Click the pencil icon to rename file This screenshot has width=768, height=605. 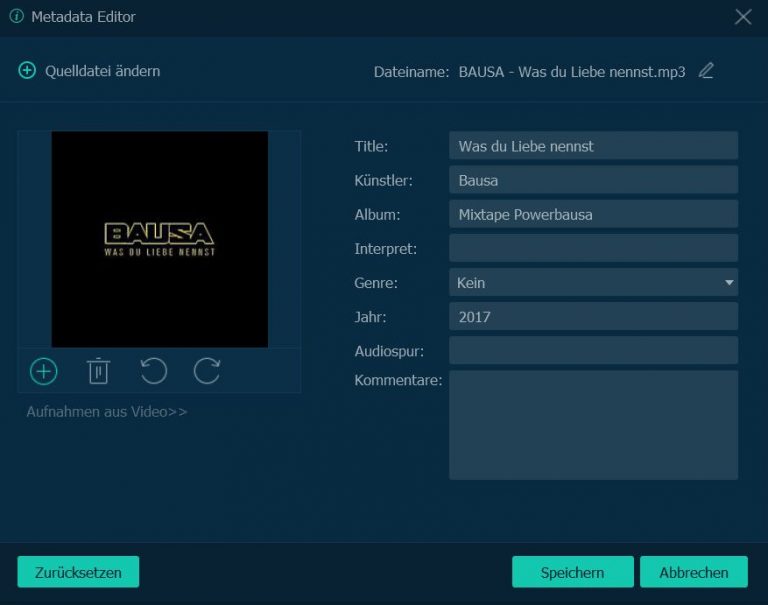[706, 71]
